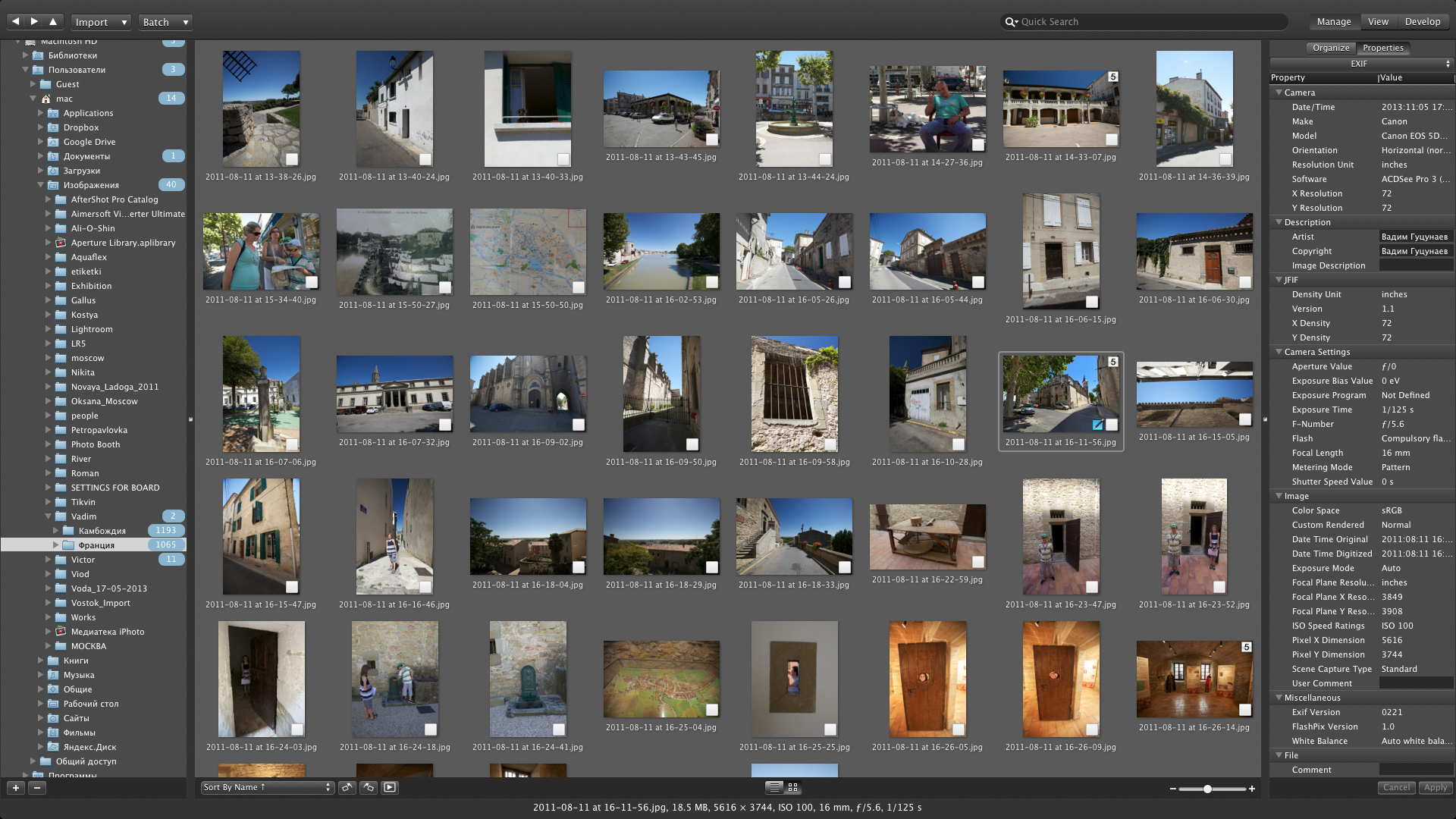The width and height of the screenshot is (1456, 819).
Task: Tick the checkbox on 2011-08-11 at 13-43-45.jpg
Action: 712,140
